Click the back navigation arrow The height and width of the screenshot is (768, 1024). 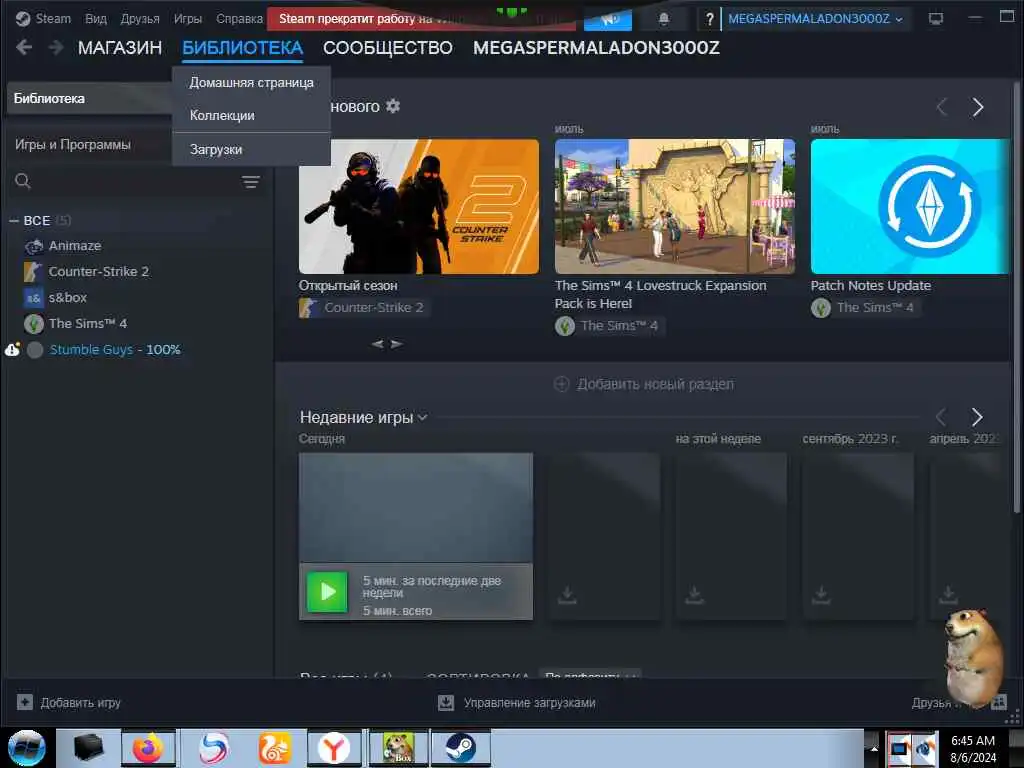(x=24, y=47)
